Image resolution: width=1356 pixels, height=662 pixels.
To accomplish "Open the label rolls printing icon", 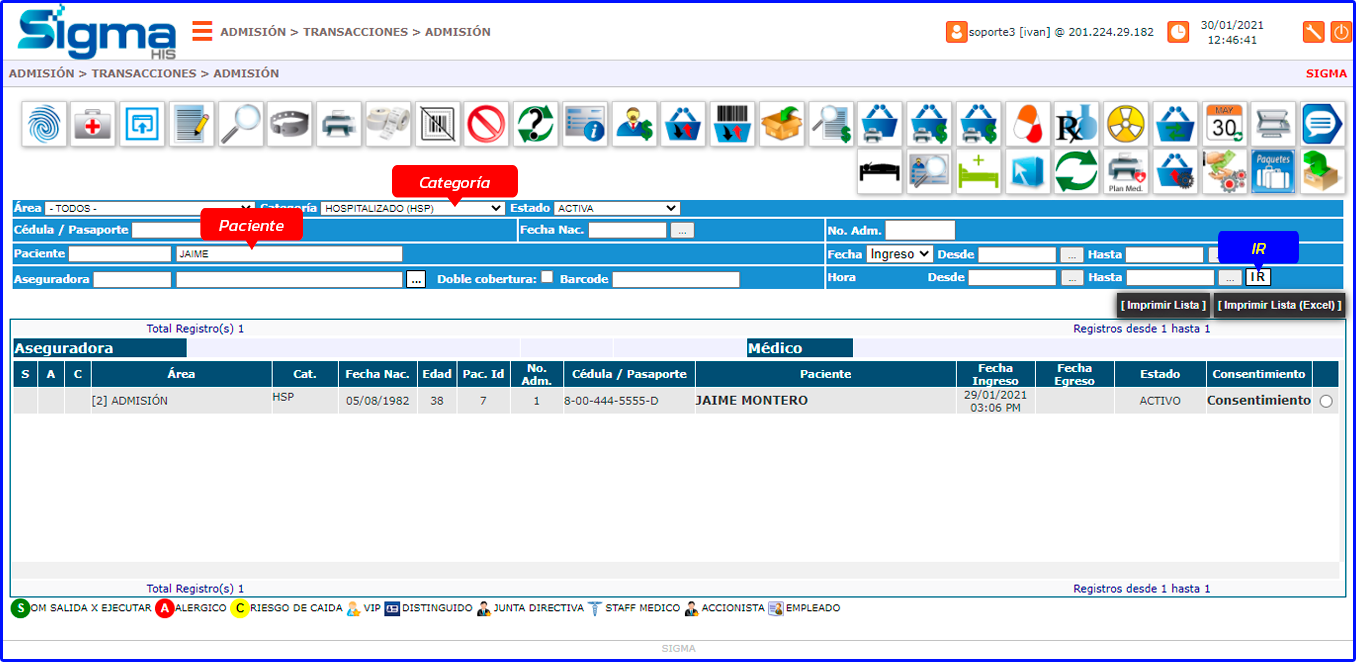I will point(387,125).
